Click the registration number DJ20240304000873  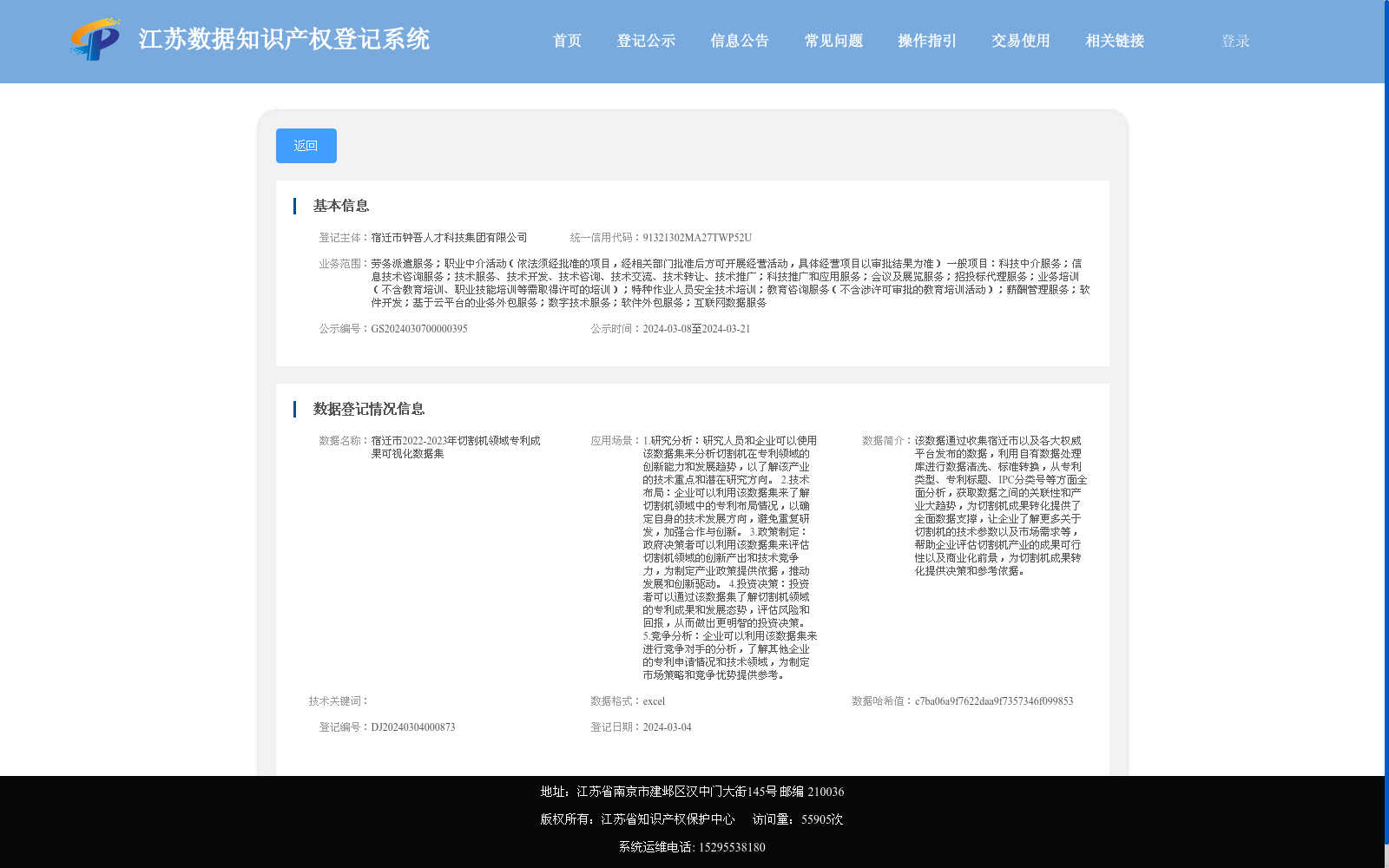click(413, 727)
